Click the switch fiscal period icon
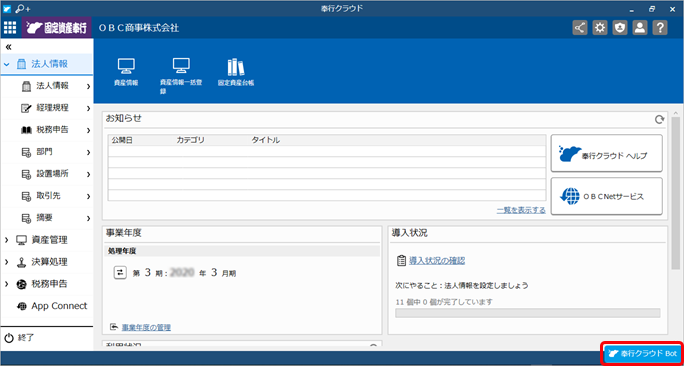Screen dimensions: 684x366 click(x=120, y=273)
